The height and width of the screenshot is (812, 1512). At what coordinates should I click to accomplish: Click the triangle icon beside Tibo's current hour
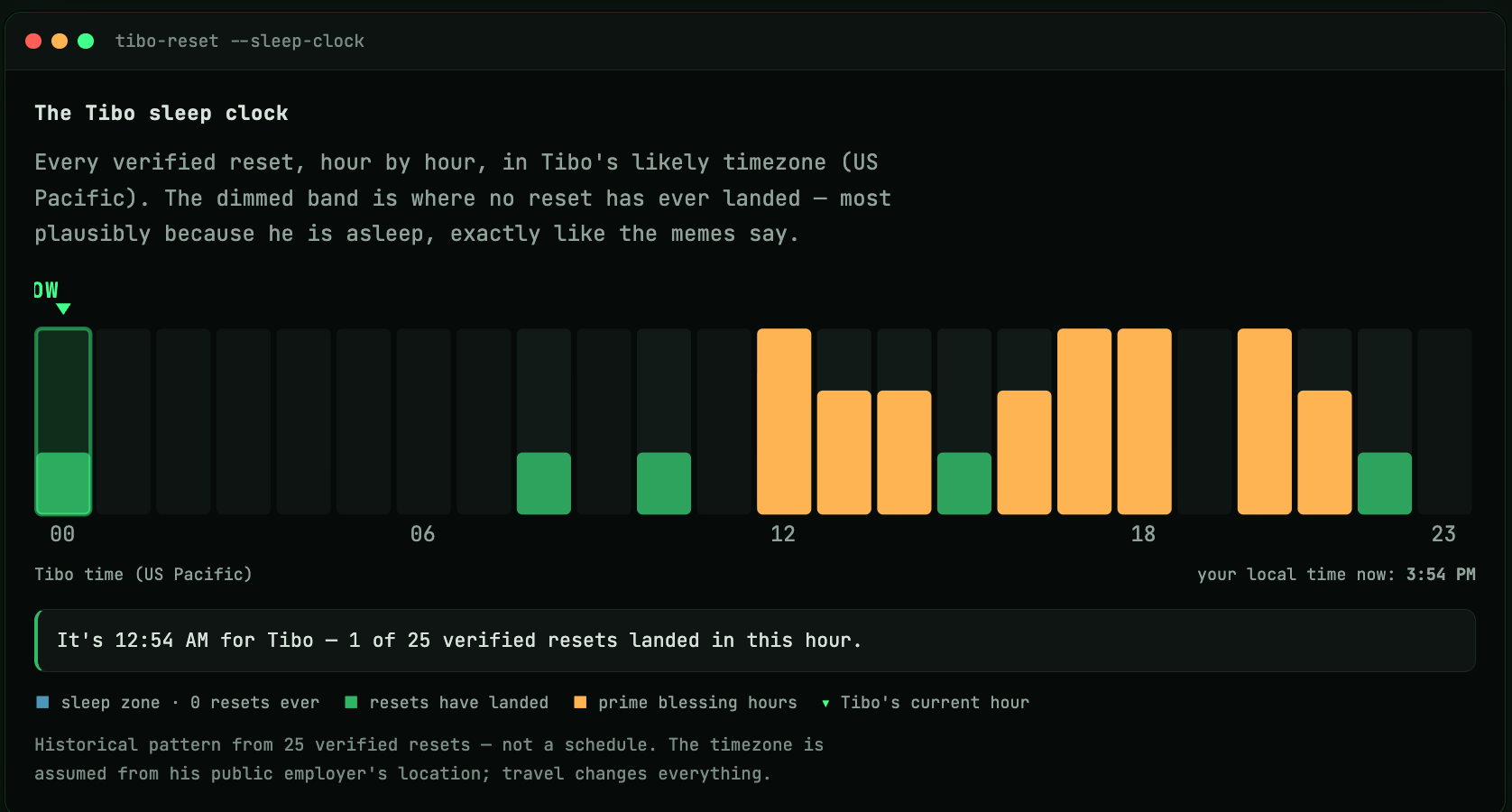point(825,703)
